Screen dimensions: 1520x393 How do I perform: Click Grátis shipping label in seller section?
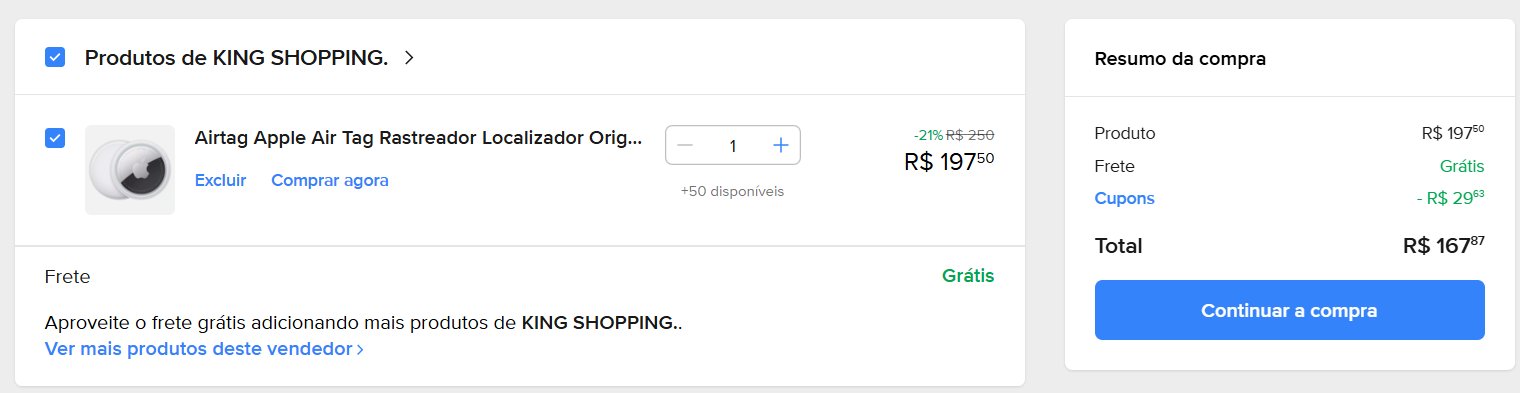point(968,276)
